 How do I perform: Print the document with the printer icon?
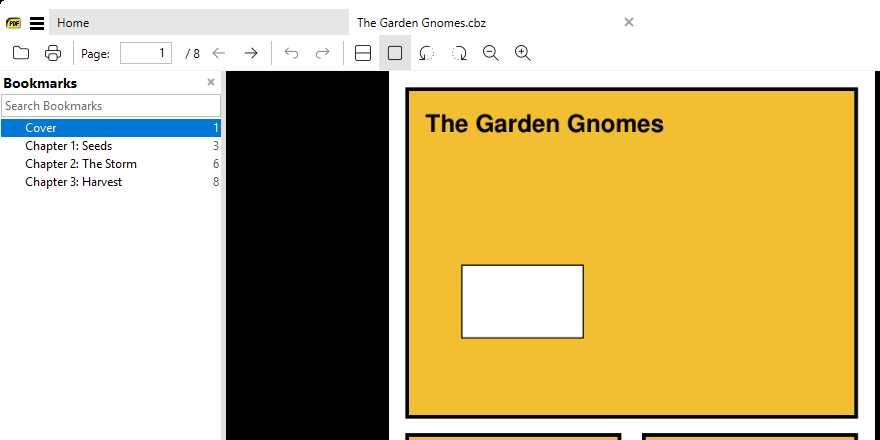(53, 53)
